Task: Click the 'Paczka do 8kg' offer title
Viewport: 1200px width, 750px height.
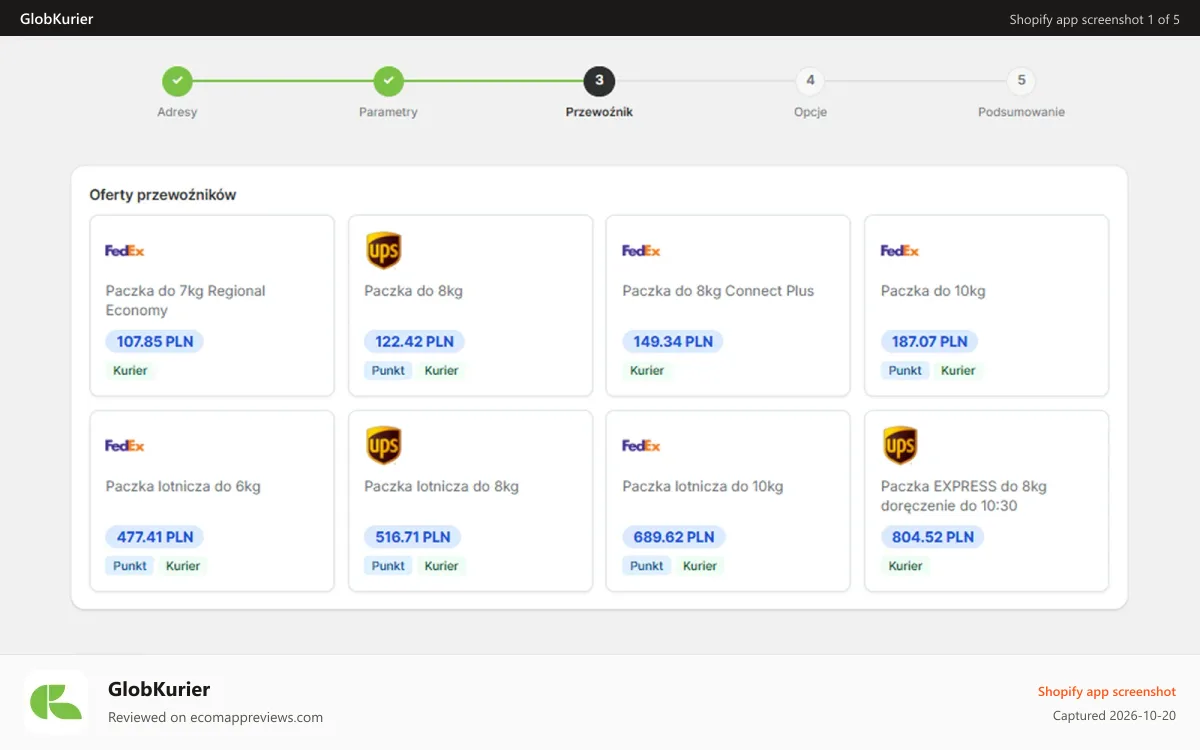Action: [x=413, y=291]
